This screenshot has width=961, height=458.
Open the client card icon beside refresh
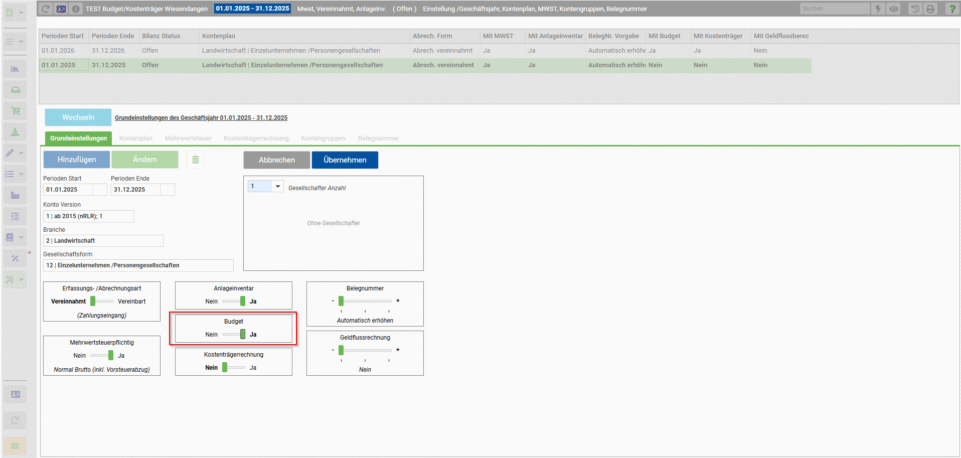(61, 9)
